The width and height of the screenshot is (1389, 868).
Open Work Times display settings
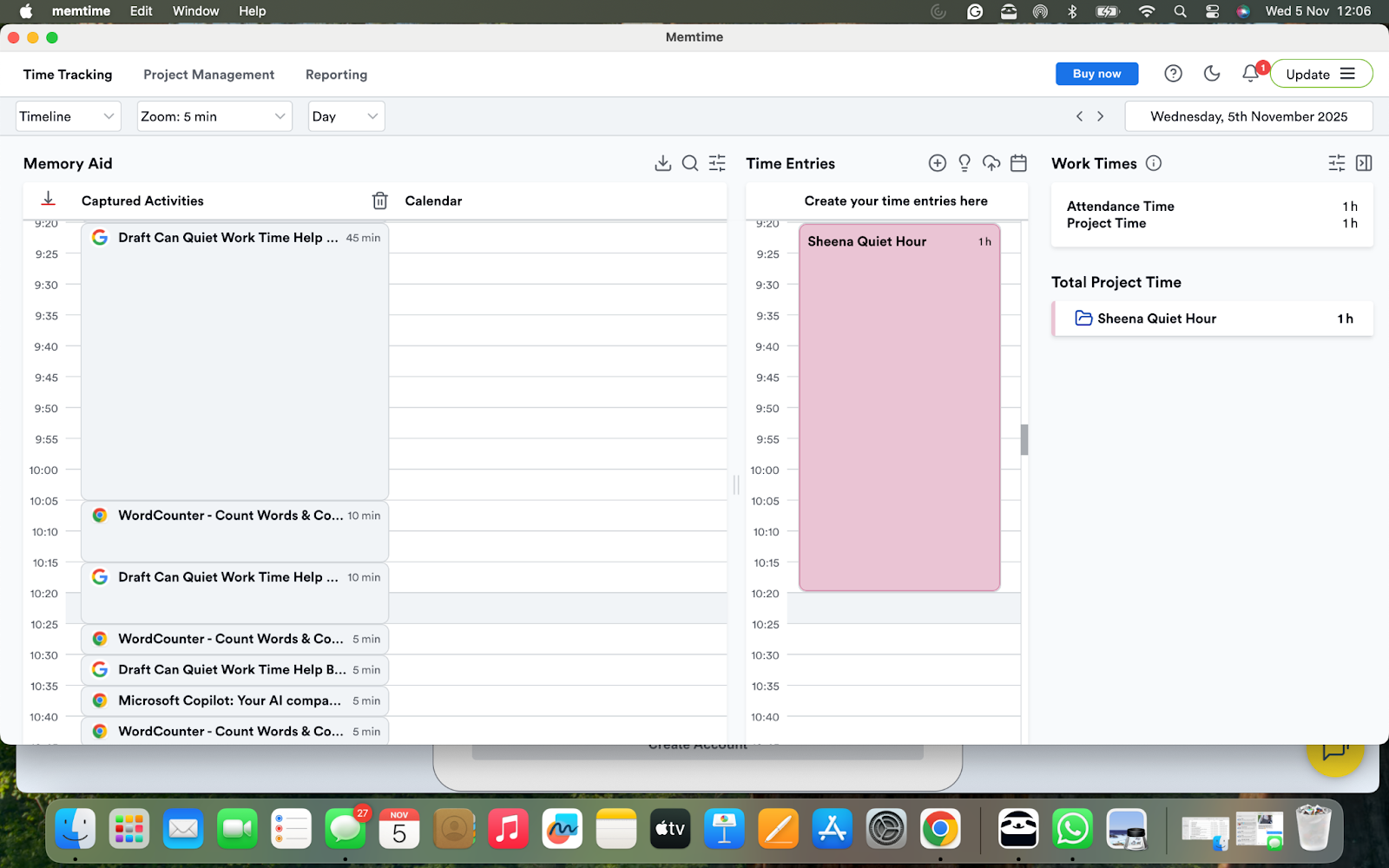(x=1336, y=162)
